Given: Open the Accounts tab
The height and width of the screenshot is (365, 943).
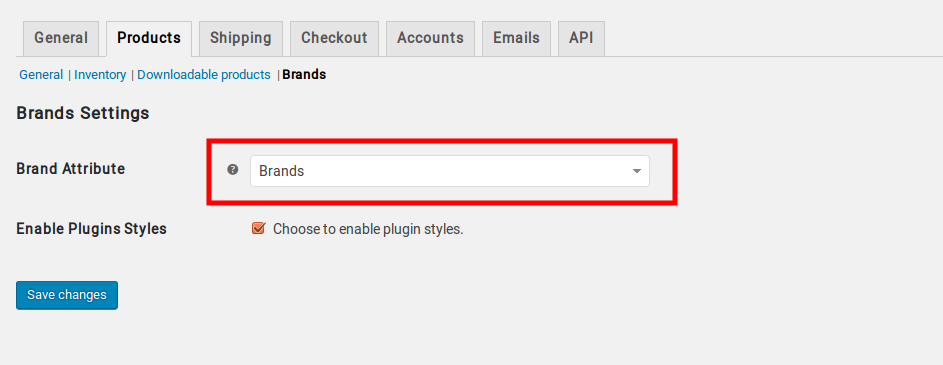Looking at the screenshot, I should tap(431, 38).
